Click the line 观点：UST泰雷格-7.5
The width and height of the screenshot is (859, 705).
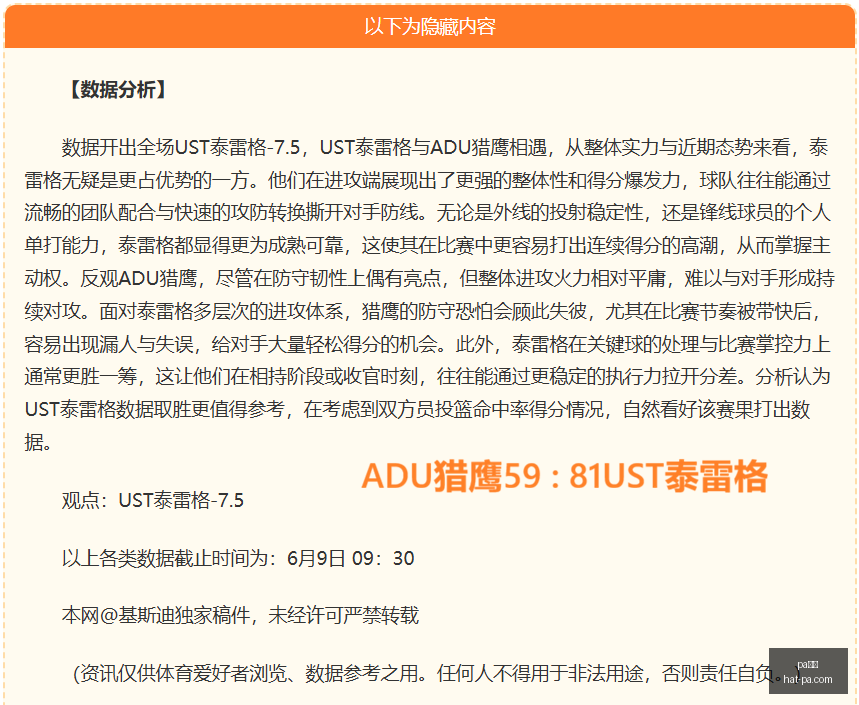(153, 500)
